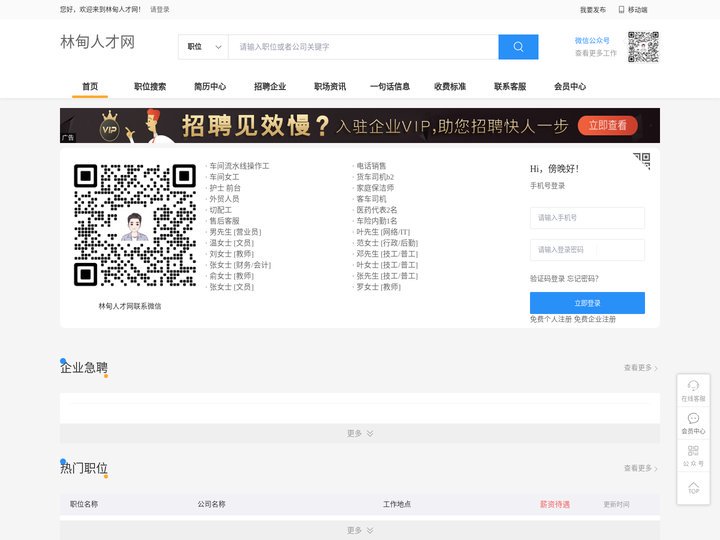
Task: Open the 俞女士 [教师] resume
Action: point(231,276)
